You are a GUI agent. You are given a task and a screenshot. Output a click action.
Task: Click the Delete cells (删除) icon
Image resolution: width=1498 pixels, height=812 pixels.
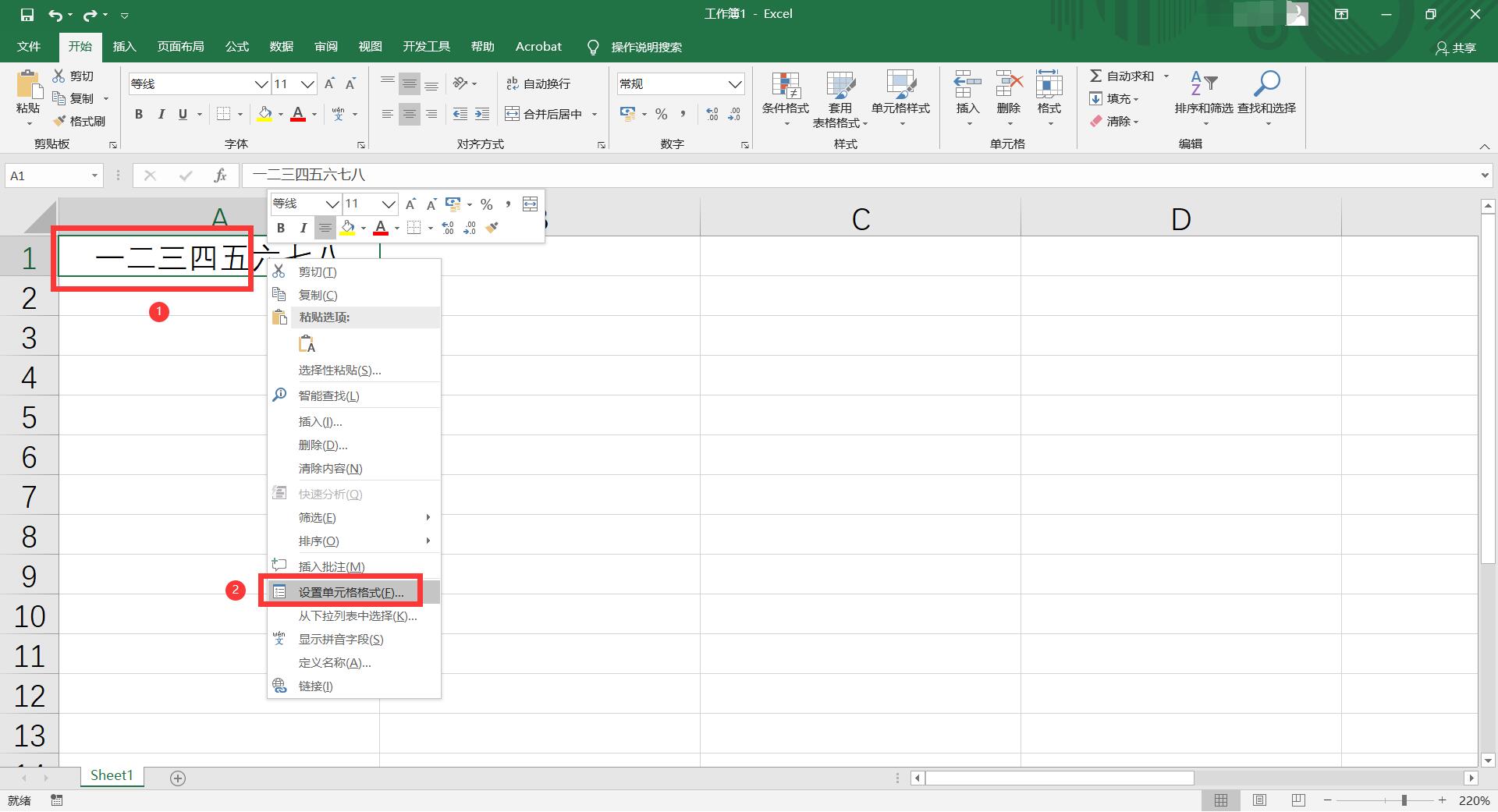[x=1009, y=84]
